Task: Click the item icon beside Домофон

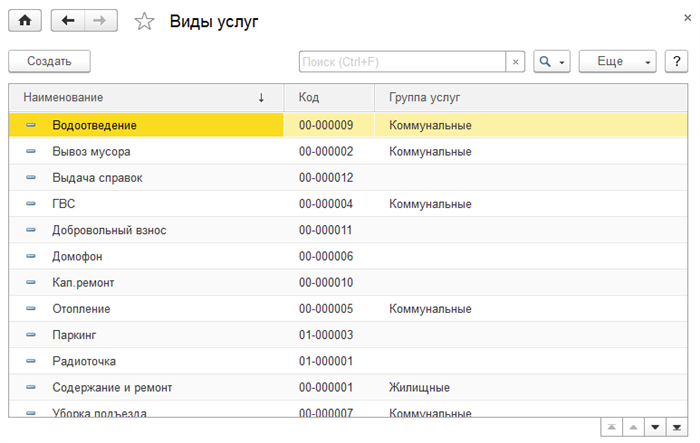Action: coord(31,256)
